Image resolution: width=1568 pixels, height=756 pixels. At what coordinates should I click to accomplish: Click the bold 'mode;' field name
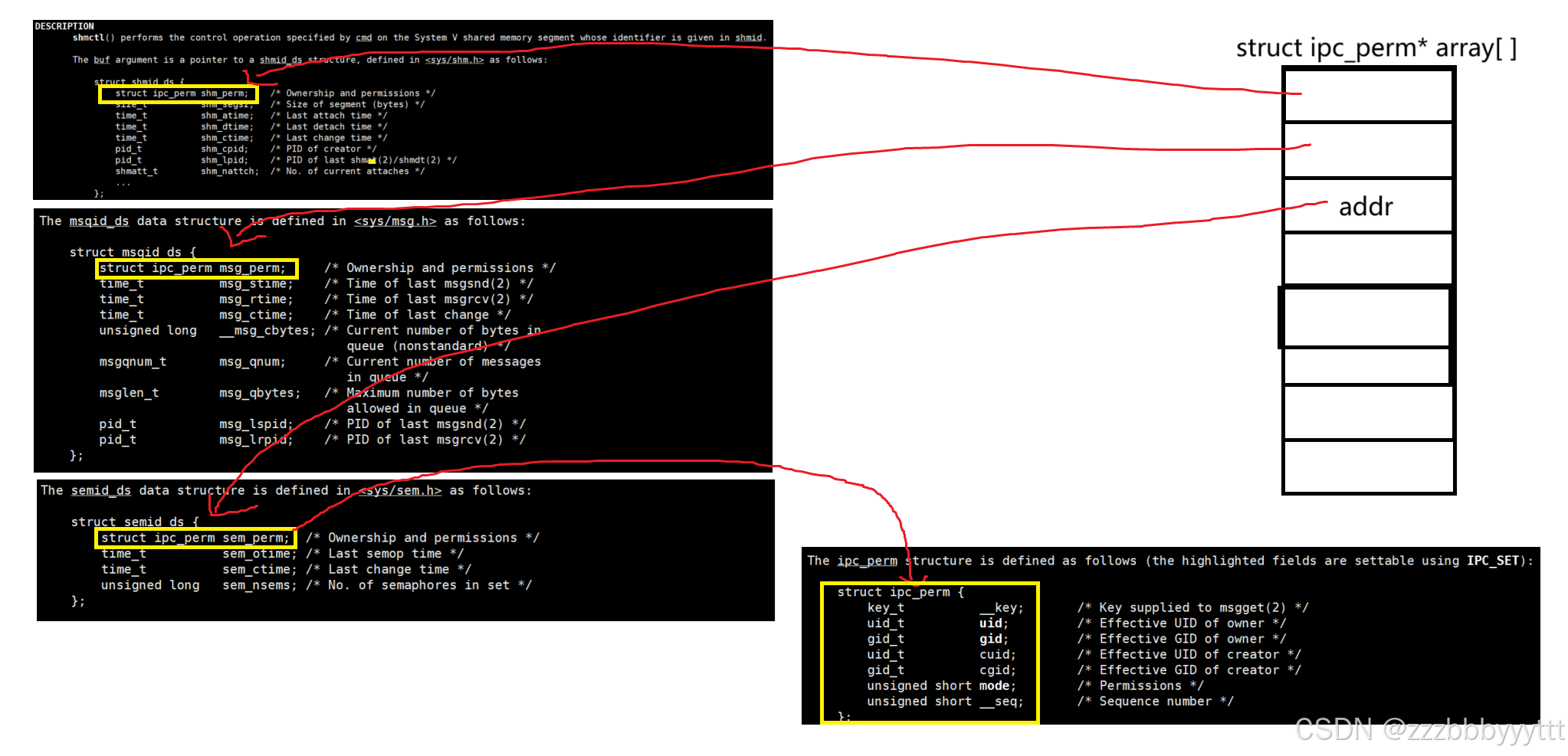[998, 686]
